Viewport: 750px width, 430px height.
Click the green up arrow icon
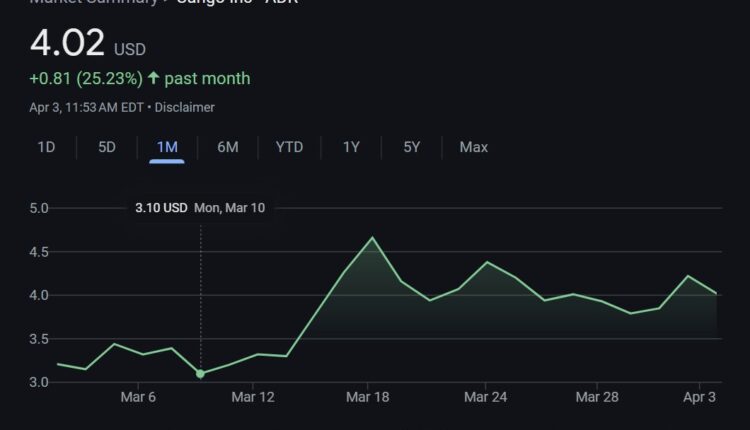(x=153, y=78)
